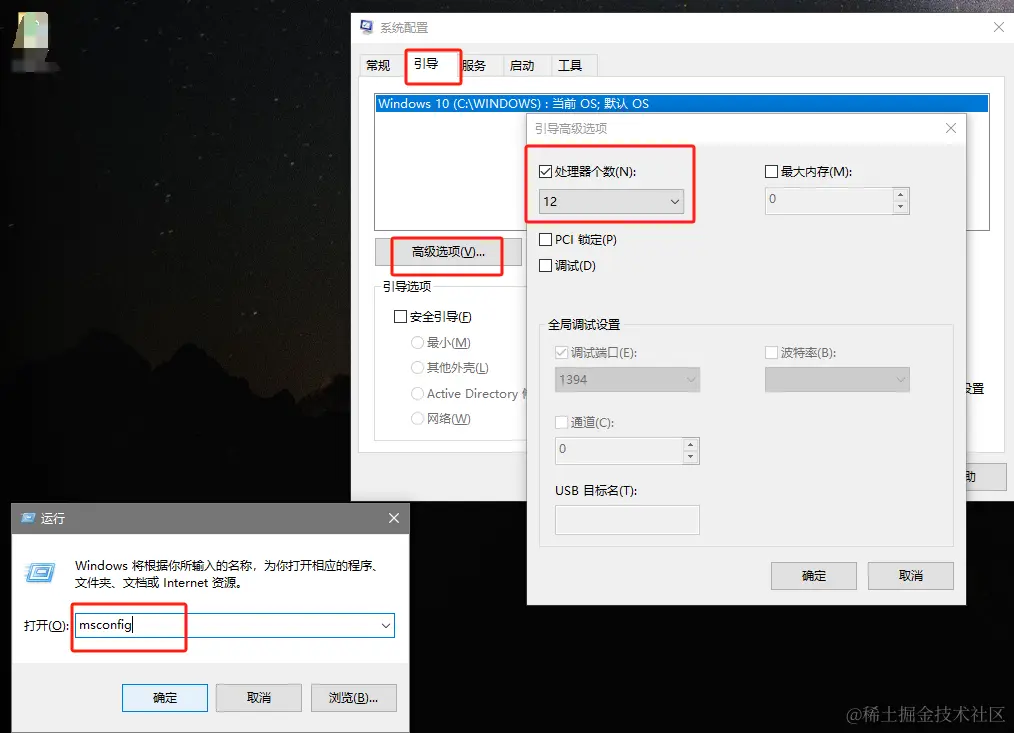This screenshot has width=1014, height=733.
Task: Decrease the 最大内存 spinner value
Action: click(x=900, y=207)
